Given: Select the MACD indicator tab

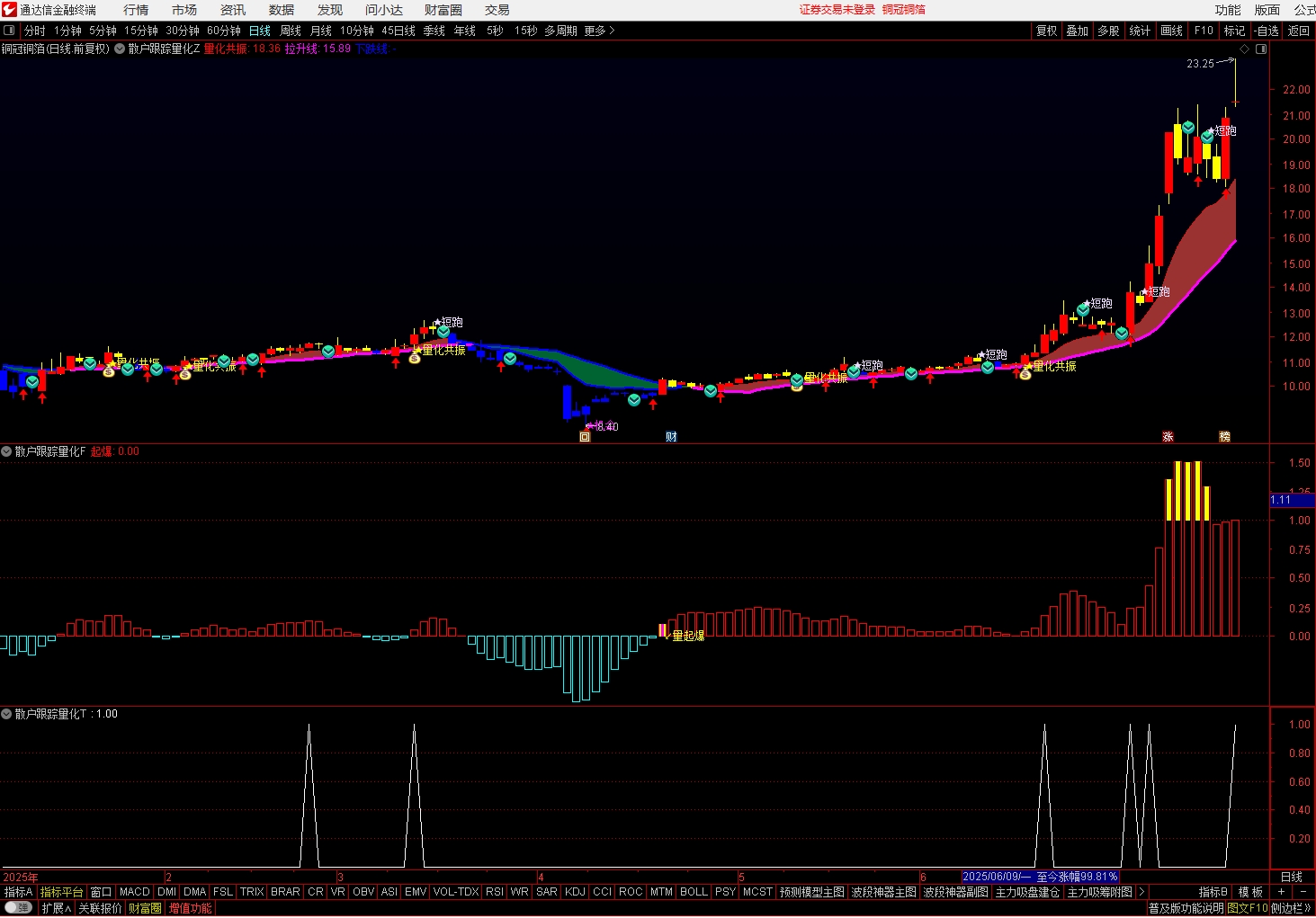Looking at the screenshot, I should [x=135, y=892].
